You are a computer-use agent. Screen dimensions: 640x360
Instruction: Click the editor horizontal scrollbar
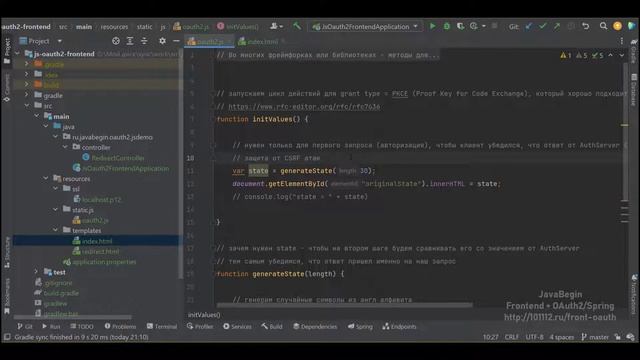345,304
